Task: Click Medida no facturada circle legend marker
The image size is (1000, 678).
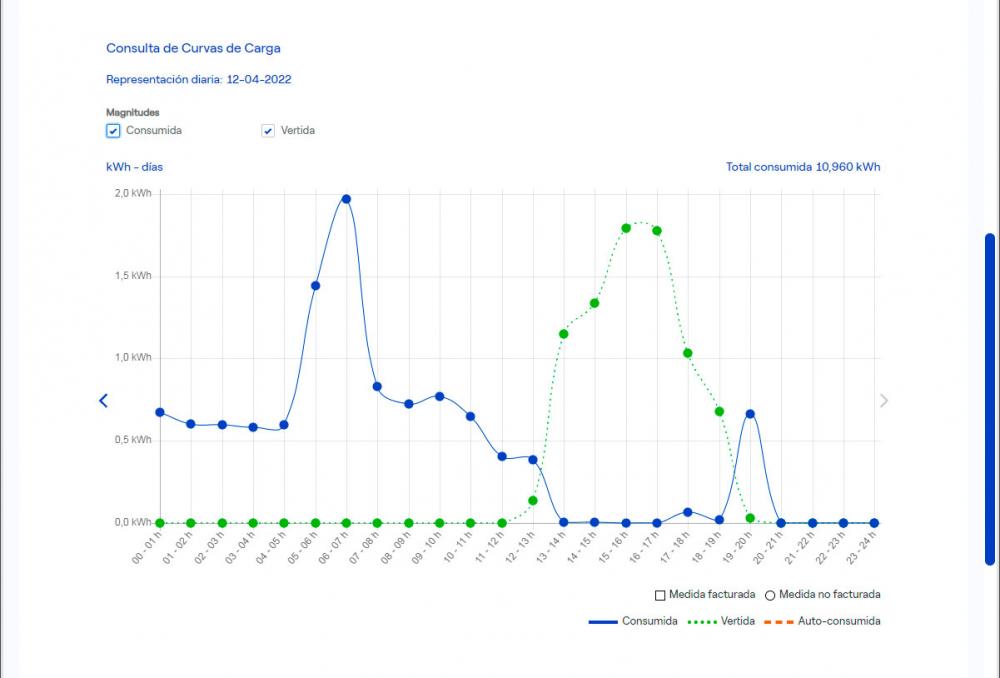Action: pos(770,595)
